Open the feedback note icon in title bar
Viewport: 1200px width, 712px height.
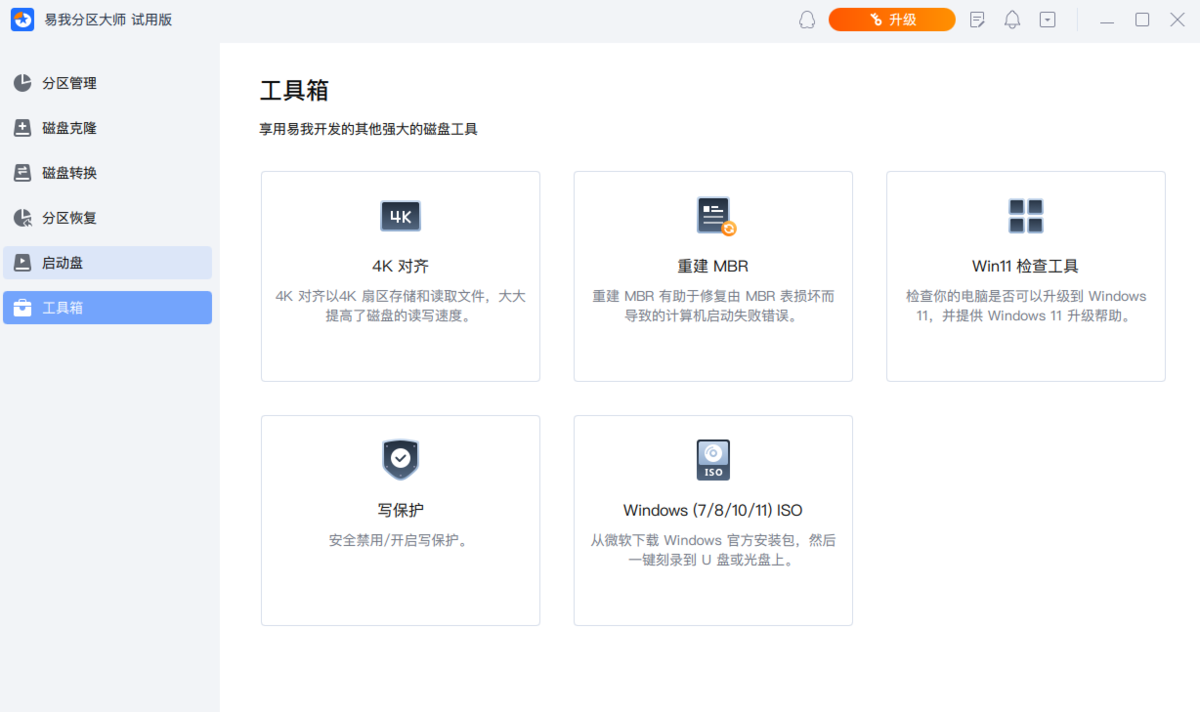[x=977, y=19]
